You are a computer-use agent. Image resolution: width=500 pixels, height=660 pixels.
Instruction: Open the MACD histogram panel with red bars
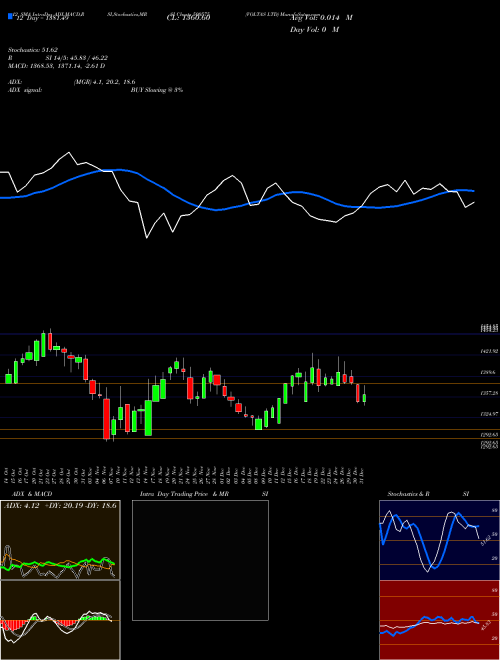coord(60,620)
